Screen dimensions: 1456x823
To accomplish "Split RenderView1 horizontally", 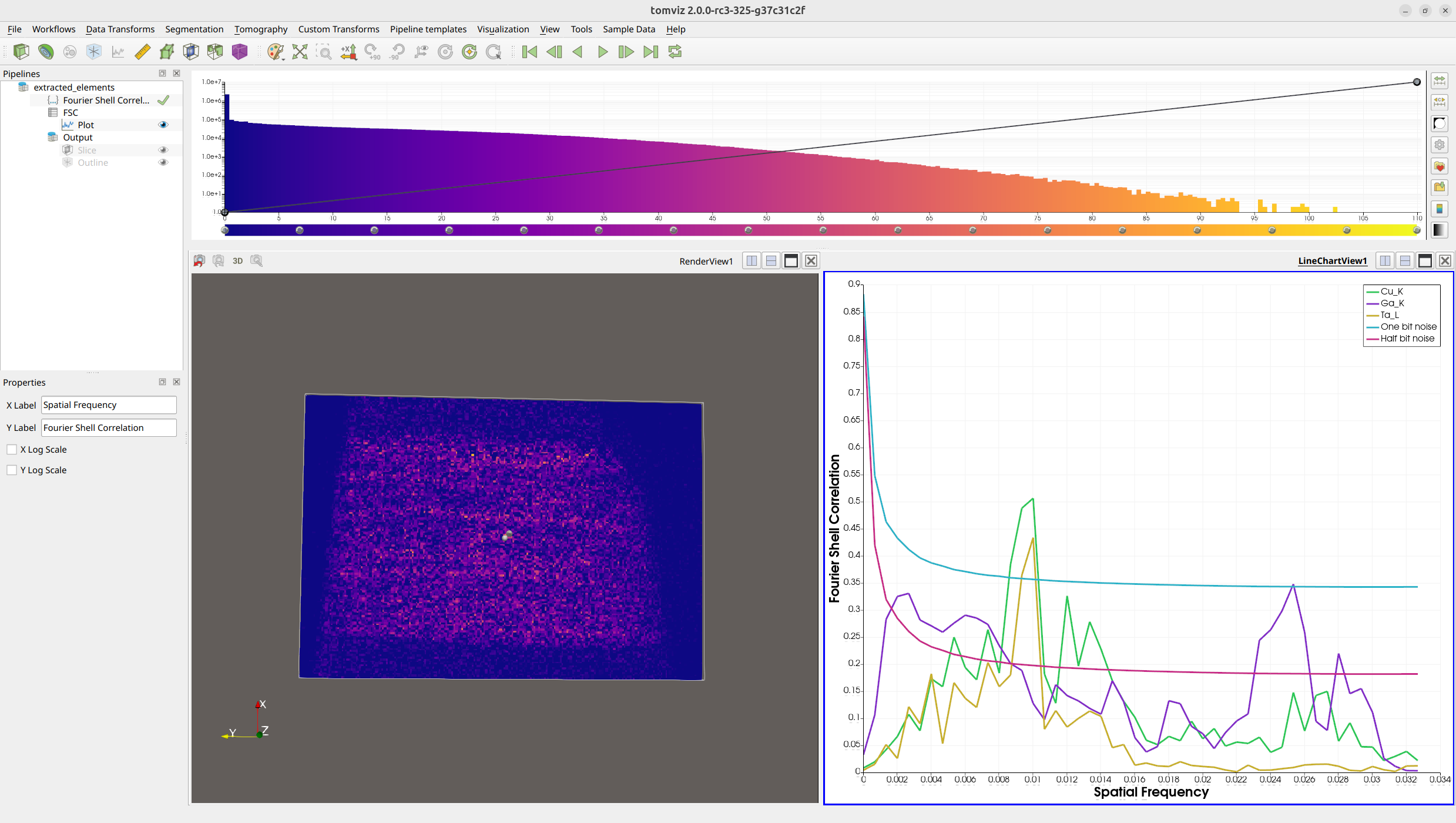I will (x=752, y=261).
